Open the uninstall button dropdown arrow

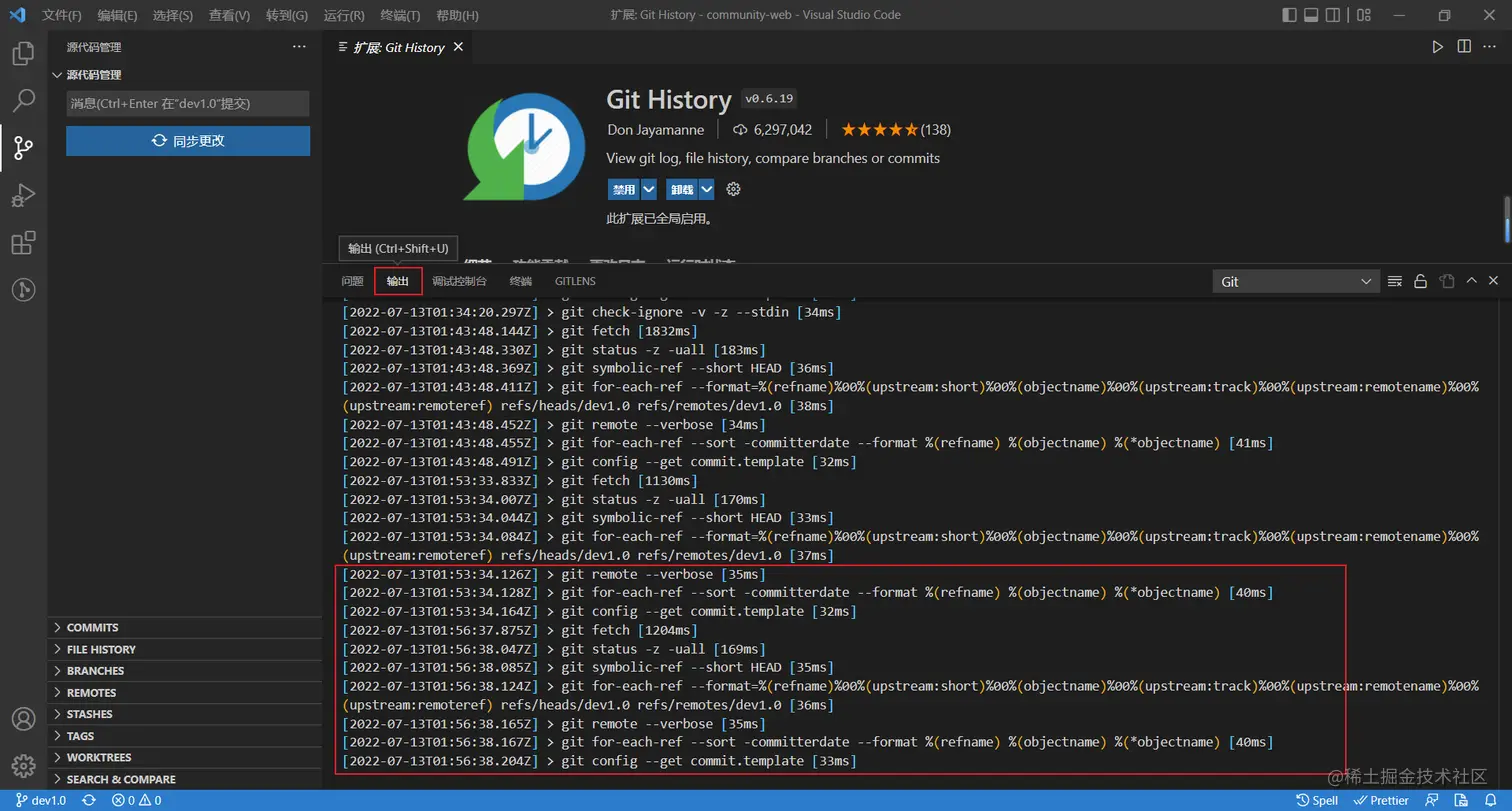tap(707, 189)
